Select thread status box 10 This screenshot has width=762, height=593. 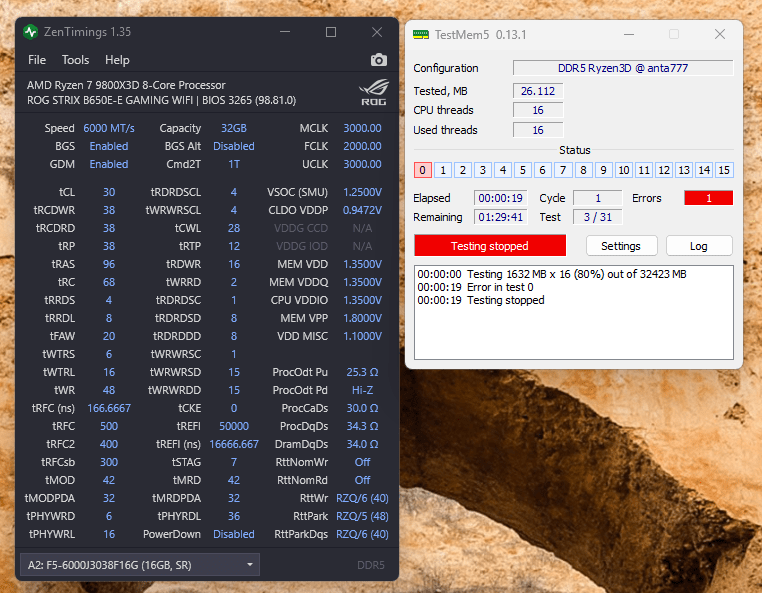623,170
